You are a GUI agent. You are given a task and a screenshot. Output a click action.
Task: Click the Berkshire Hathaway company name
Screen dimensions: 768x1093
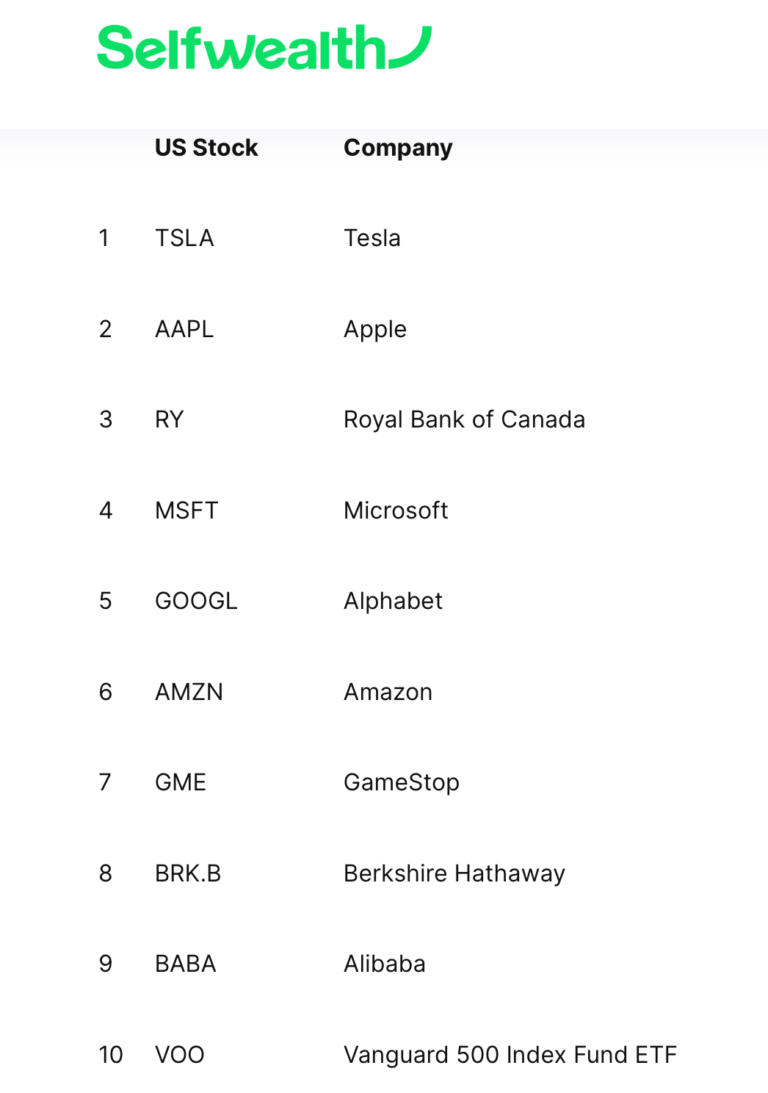454,873
